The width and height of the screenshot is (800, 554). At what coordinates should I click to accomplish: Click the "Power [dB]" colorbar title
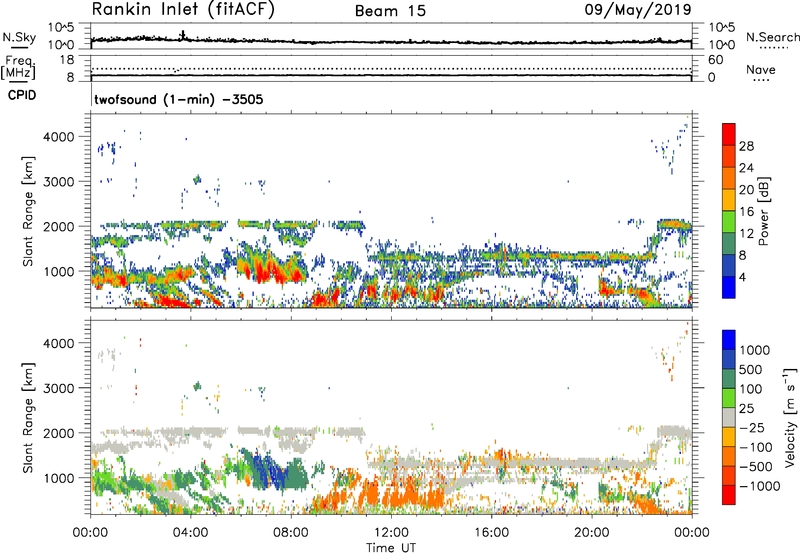coord(763,211)
